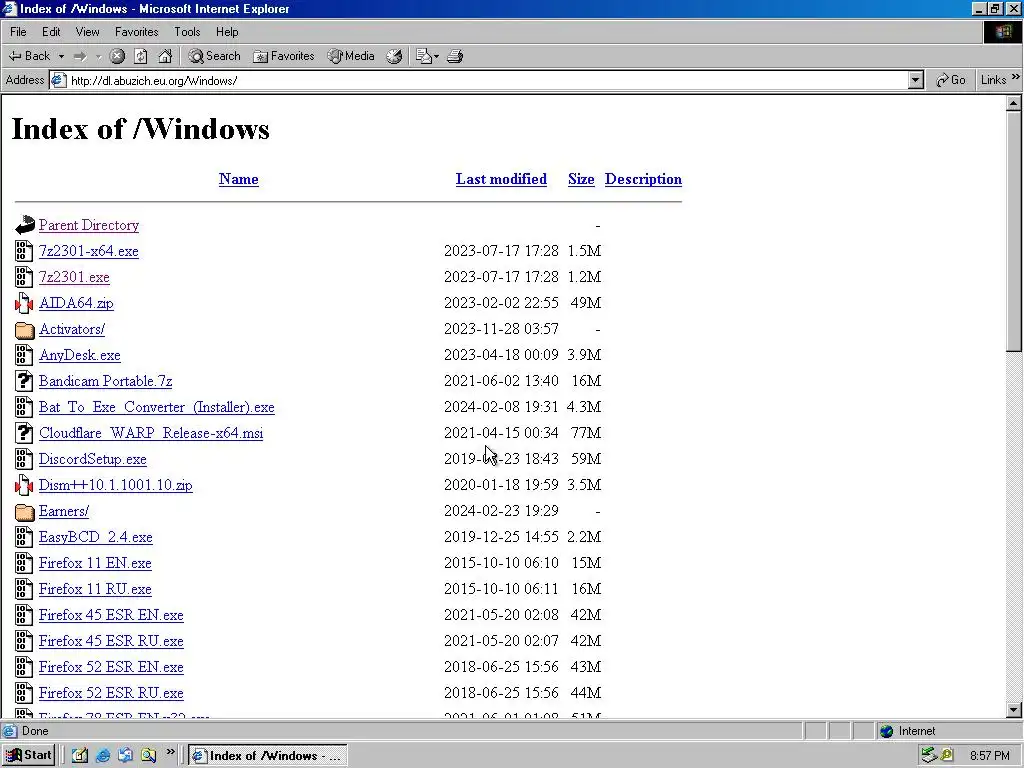Open the Tools menu
The height and width of the screenshot is (768, 1024).
(187, 31)
